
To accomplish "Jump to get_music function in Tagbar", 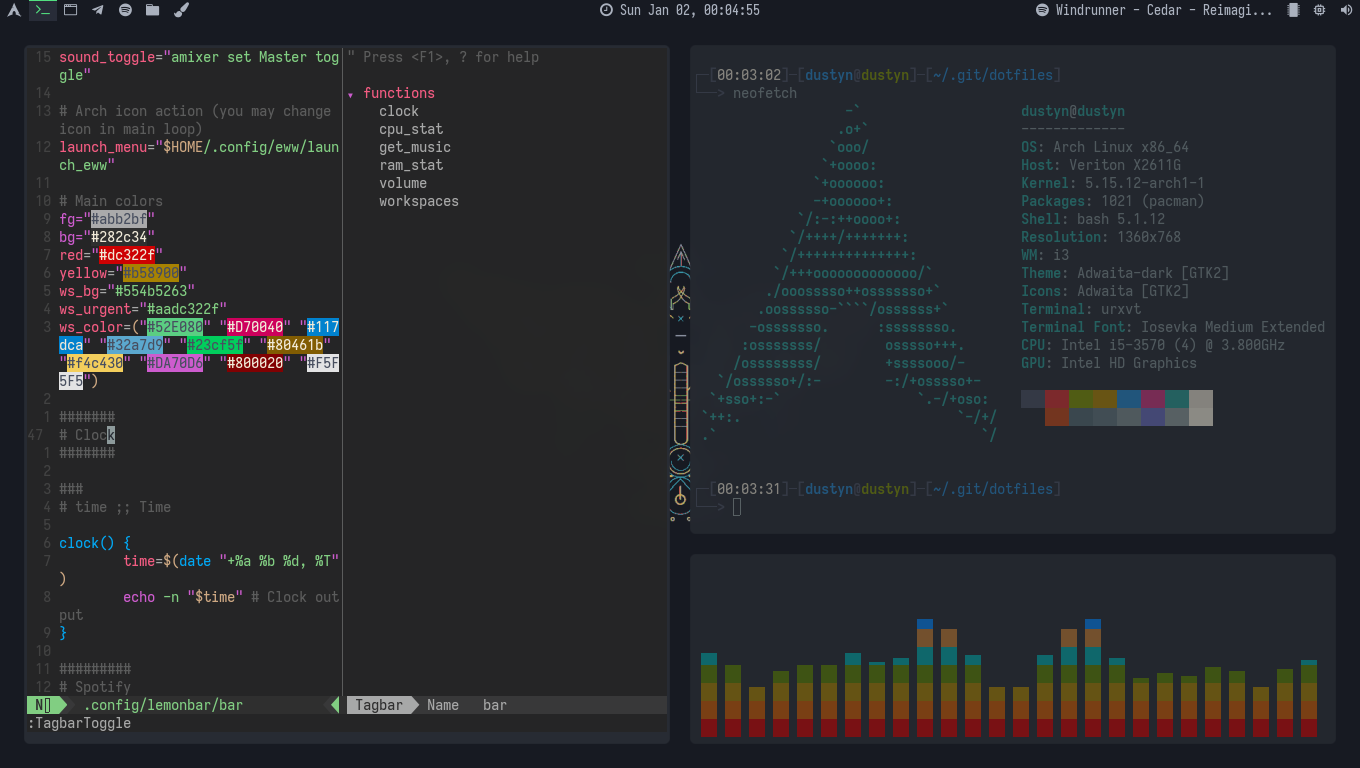I will (x=415, y=147).
